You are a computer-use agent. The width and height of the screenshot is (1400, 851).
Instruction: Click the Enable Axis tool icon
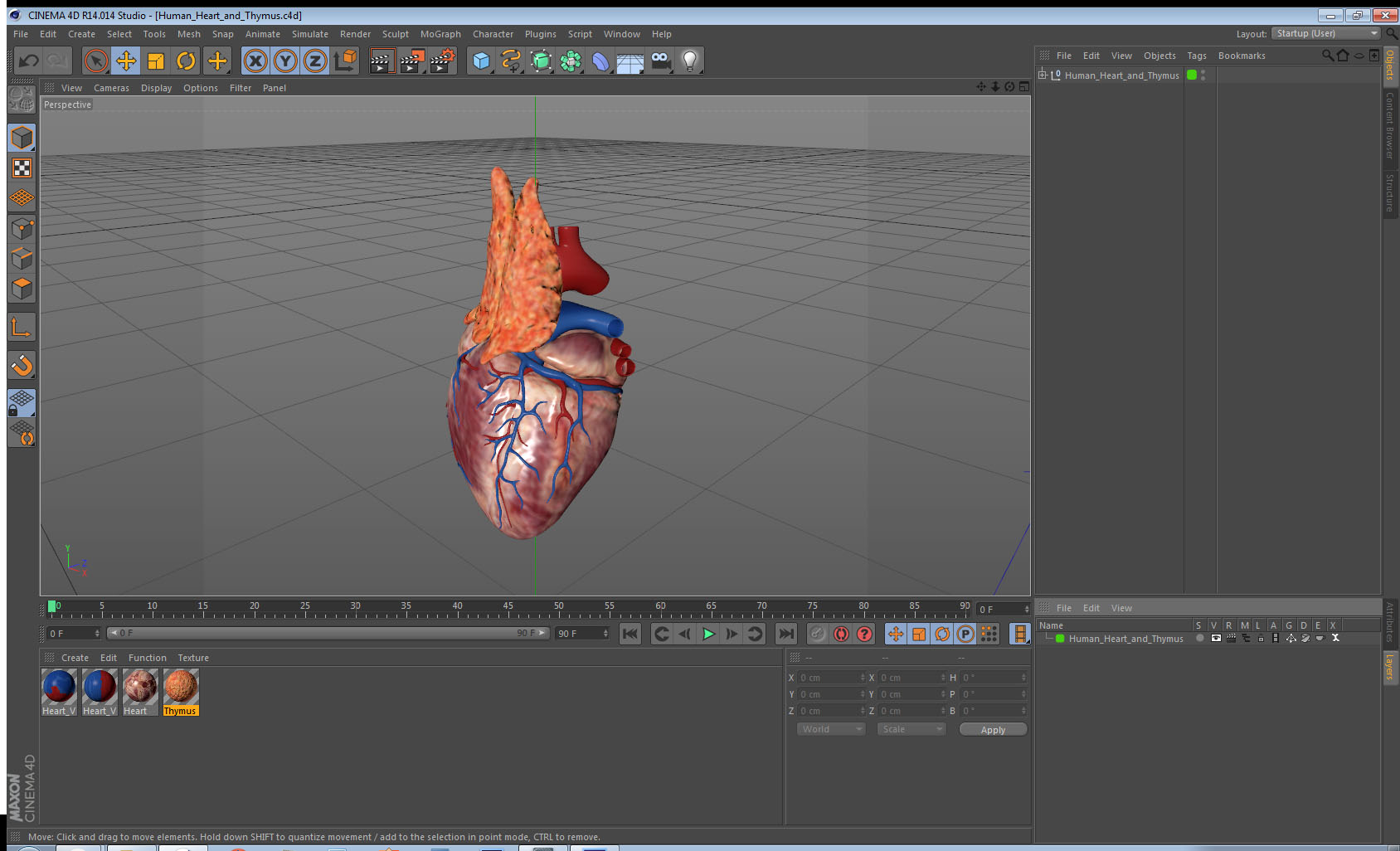click(x=22, y=328)
